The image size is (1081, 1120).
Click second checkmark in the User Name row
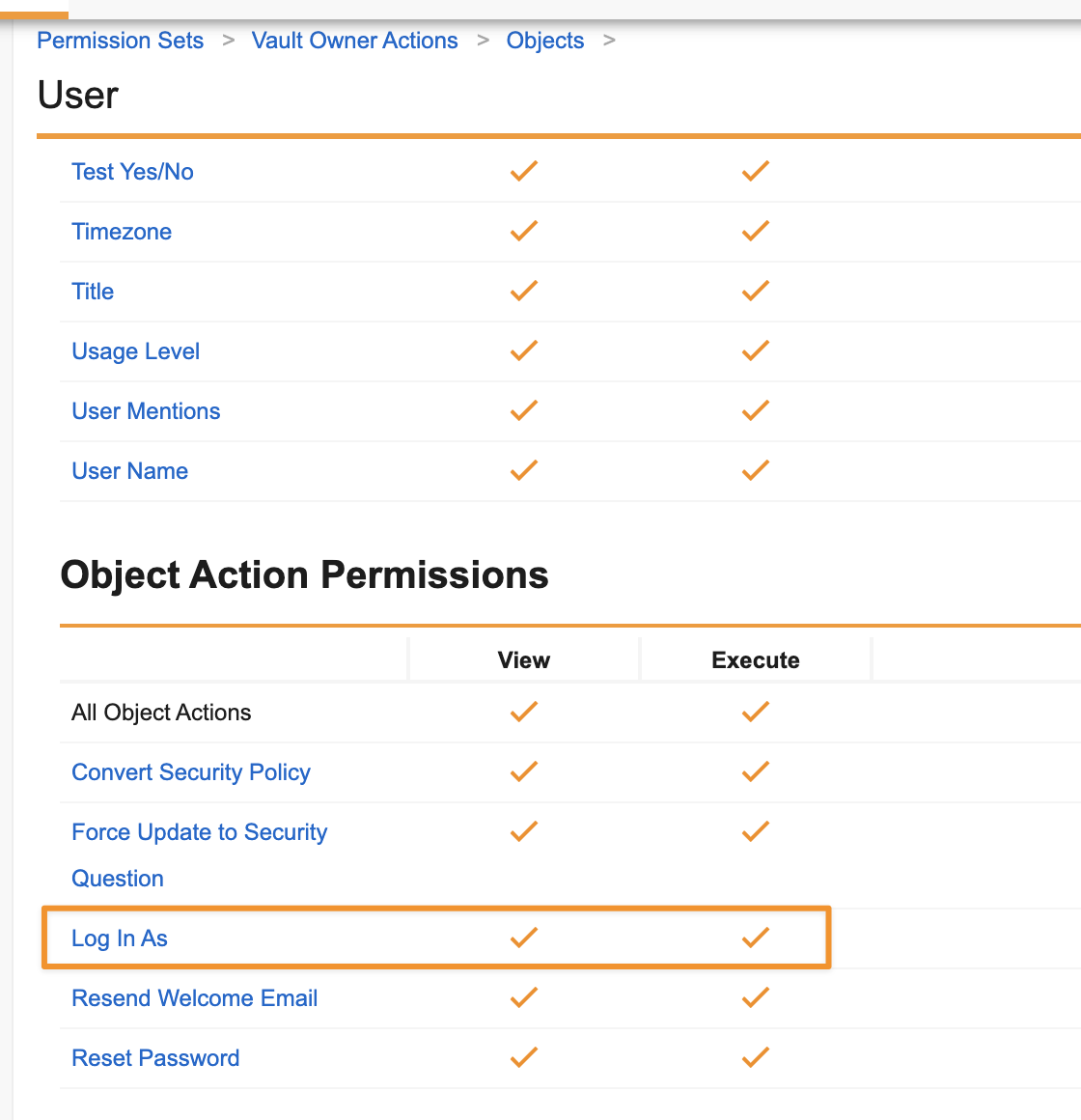755,471
